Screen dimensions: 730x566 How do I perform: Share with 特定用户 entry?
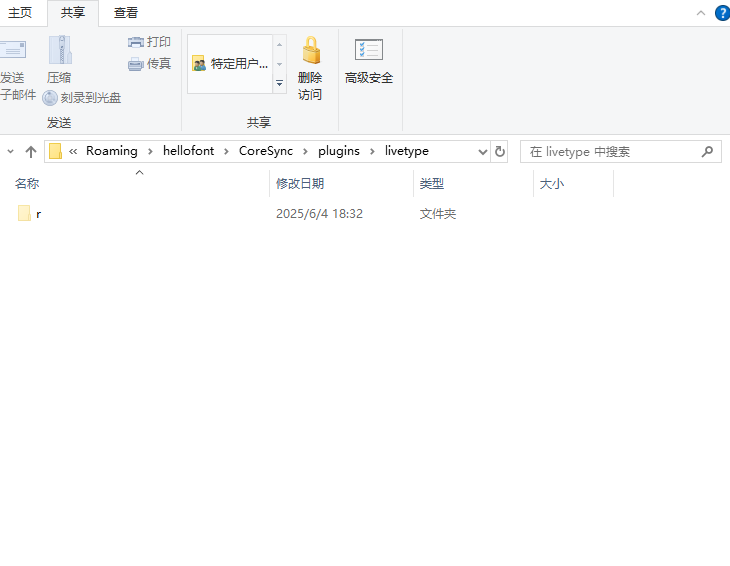click(230, 64)
